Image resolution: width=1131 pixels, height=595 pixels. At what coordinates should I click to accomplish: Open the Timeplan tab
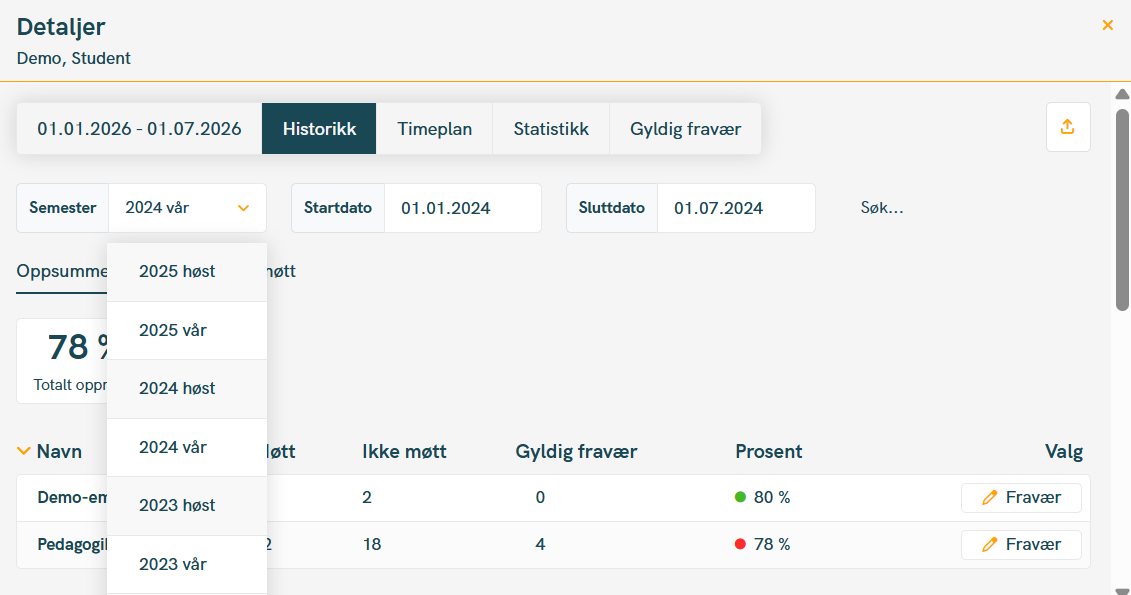pyautogui.click(x=434, y=128)
